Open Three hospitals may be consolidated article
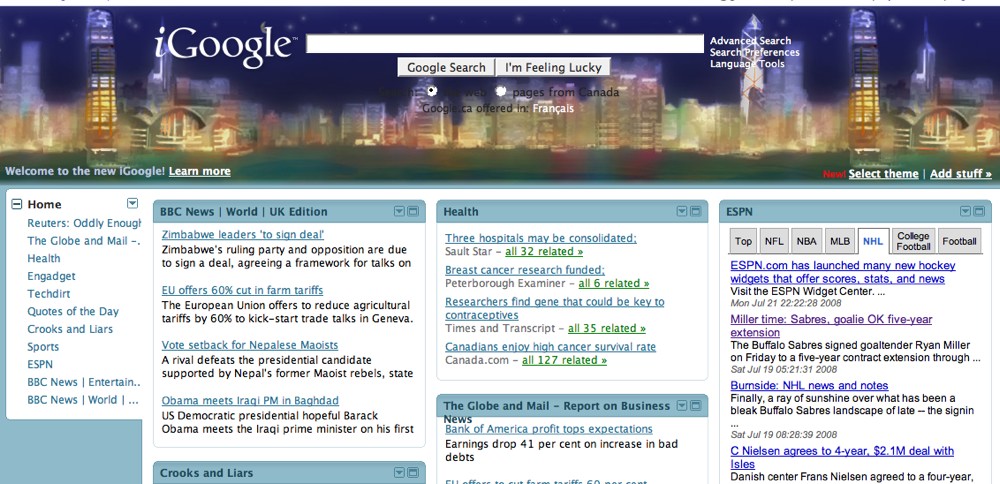The image size is (1000, 484). [x=541, y=238]
